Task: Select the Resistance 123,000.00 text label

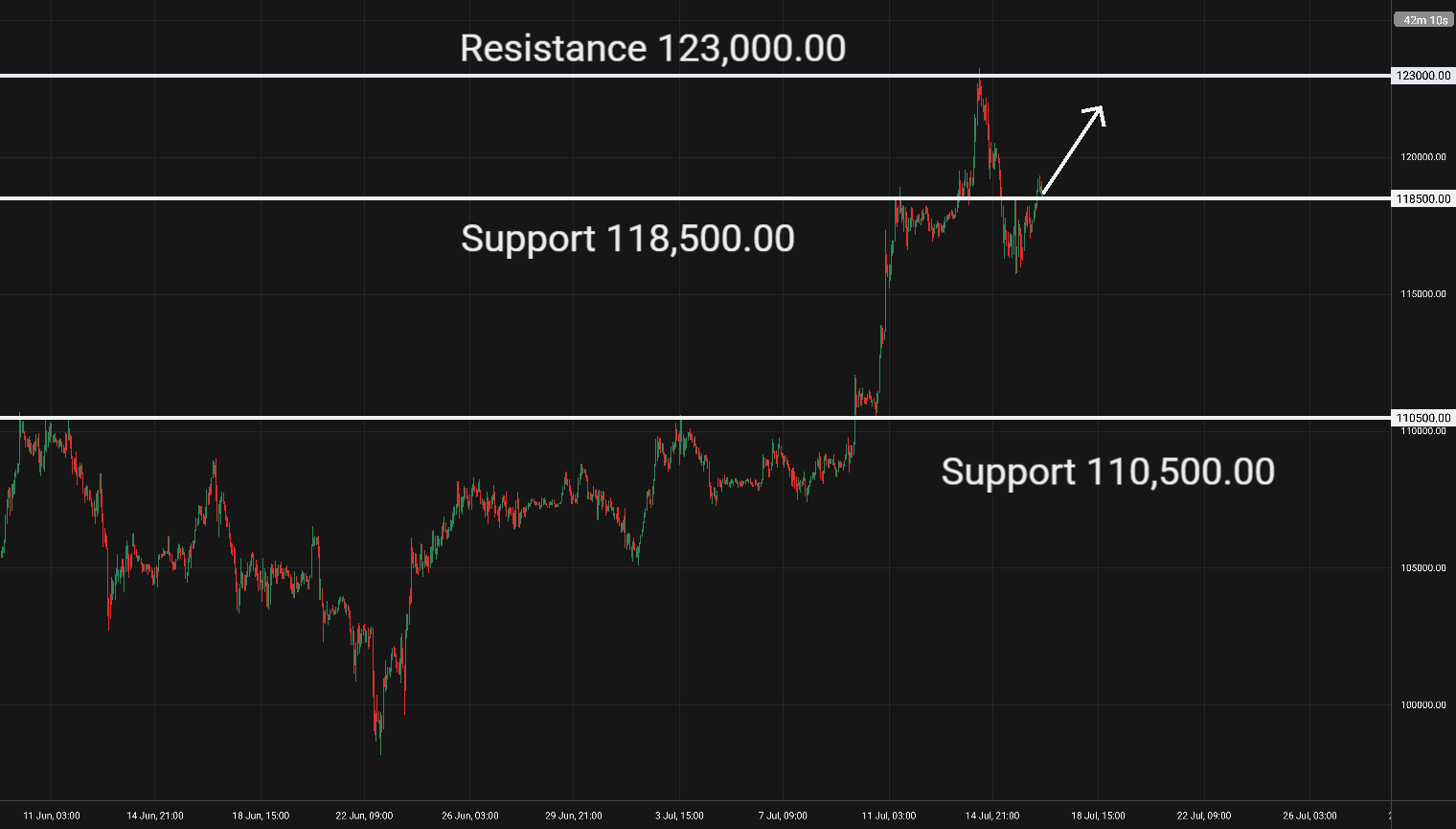Action: point(652,48)
